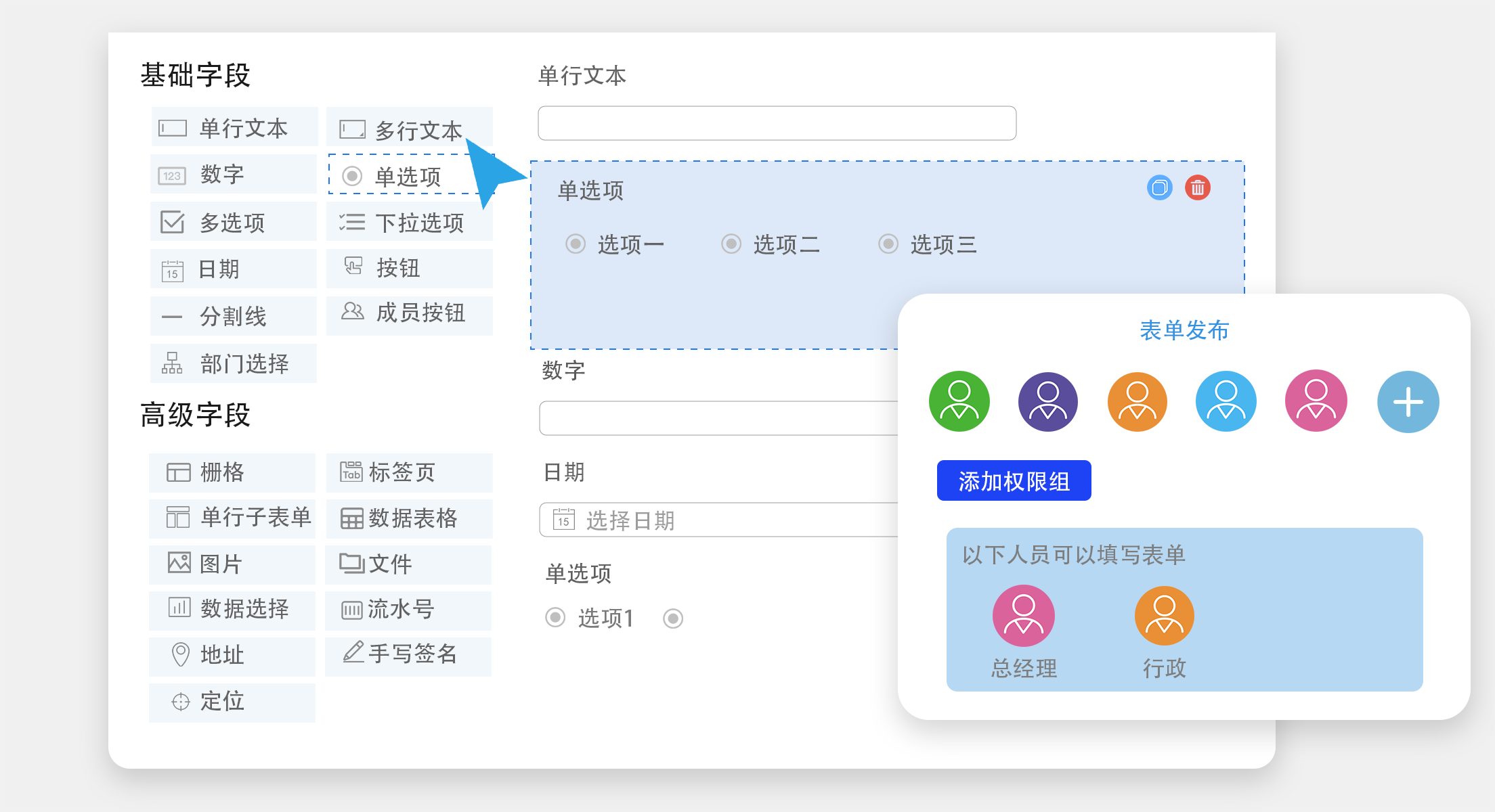
Task: Click the plus icon to add member
Action: 1408,402
